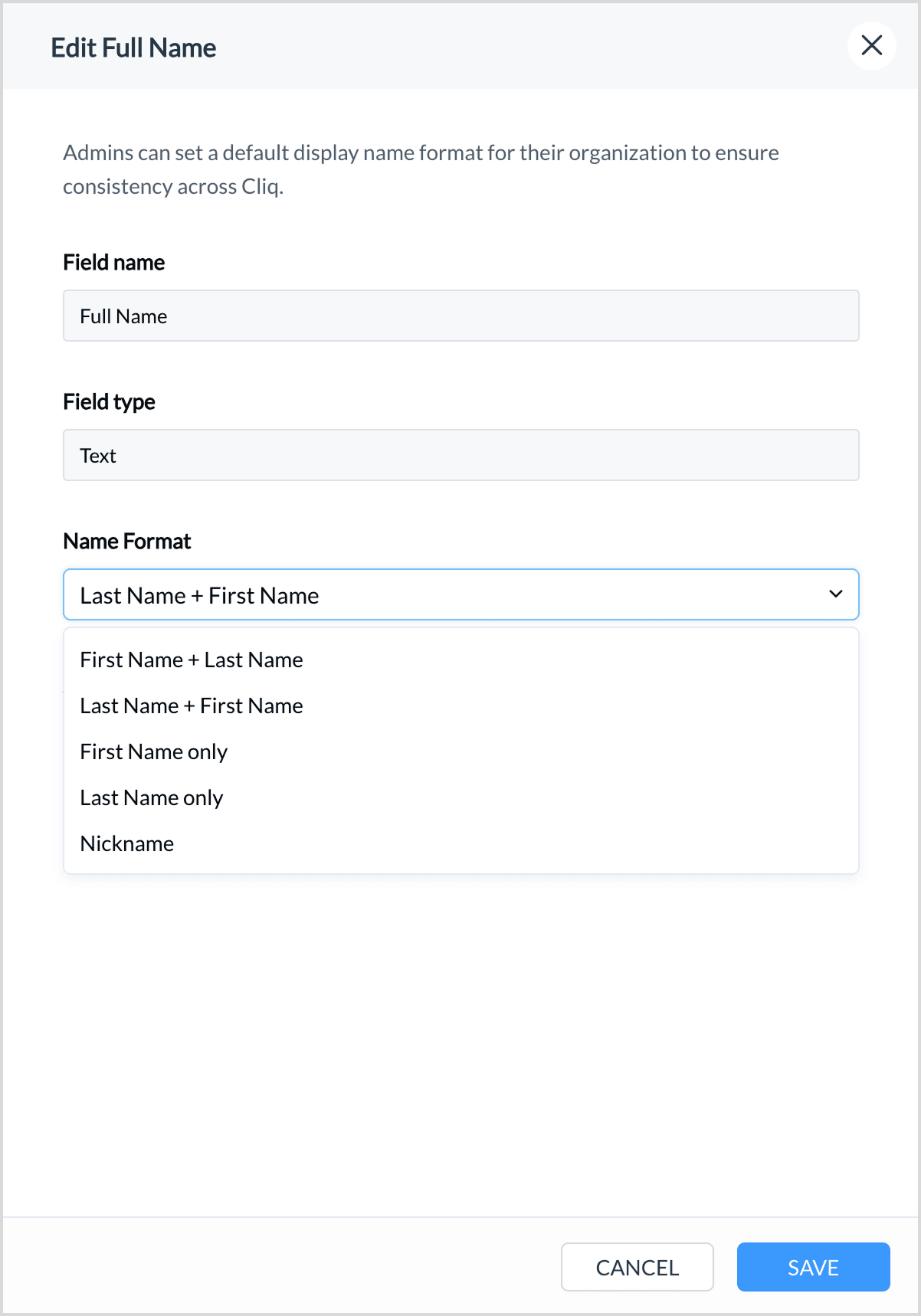Select the Last Name only option
This screenshot has width=921, height=1316.
point(460,797)
